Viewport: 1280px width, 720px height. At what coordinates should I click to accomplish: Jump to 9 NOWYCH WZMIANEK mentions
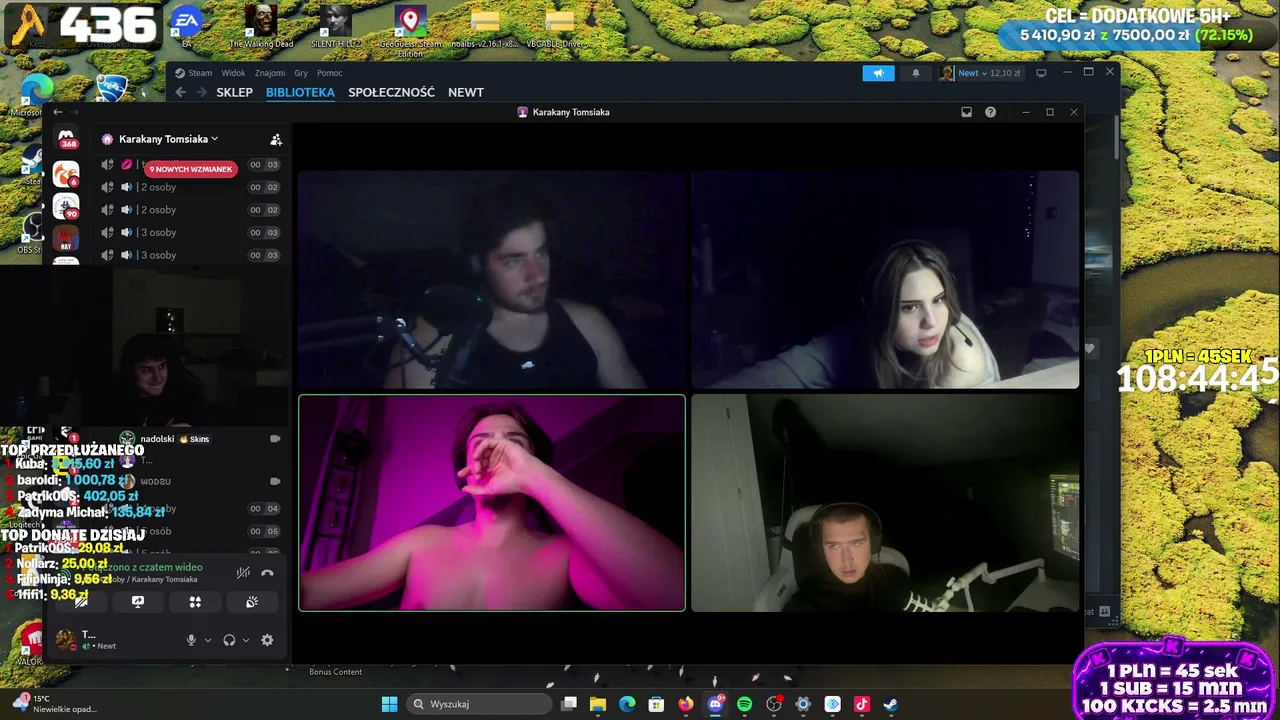(192, 169)
